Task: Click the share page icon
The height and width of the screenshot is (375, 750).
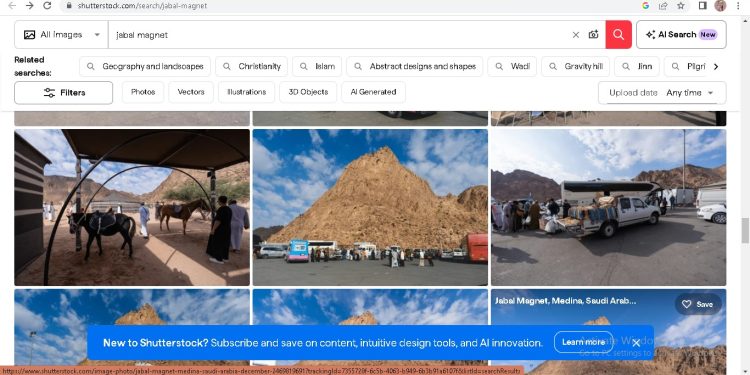Action: (x=663, y=6)
